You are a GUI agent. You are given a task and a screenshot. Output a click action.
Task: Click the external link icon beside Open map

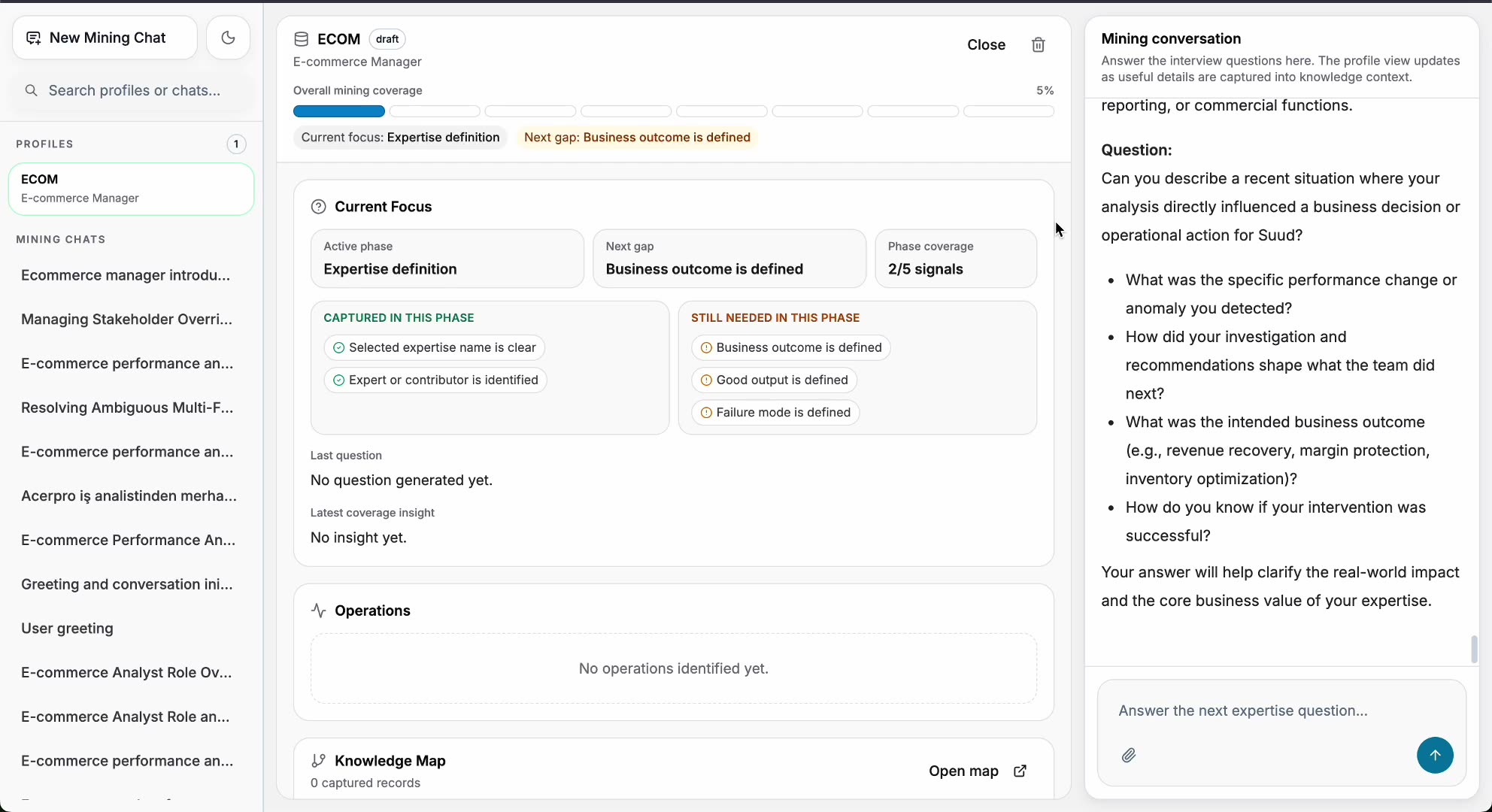[x=1020, y=771]
